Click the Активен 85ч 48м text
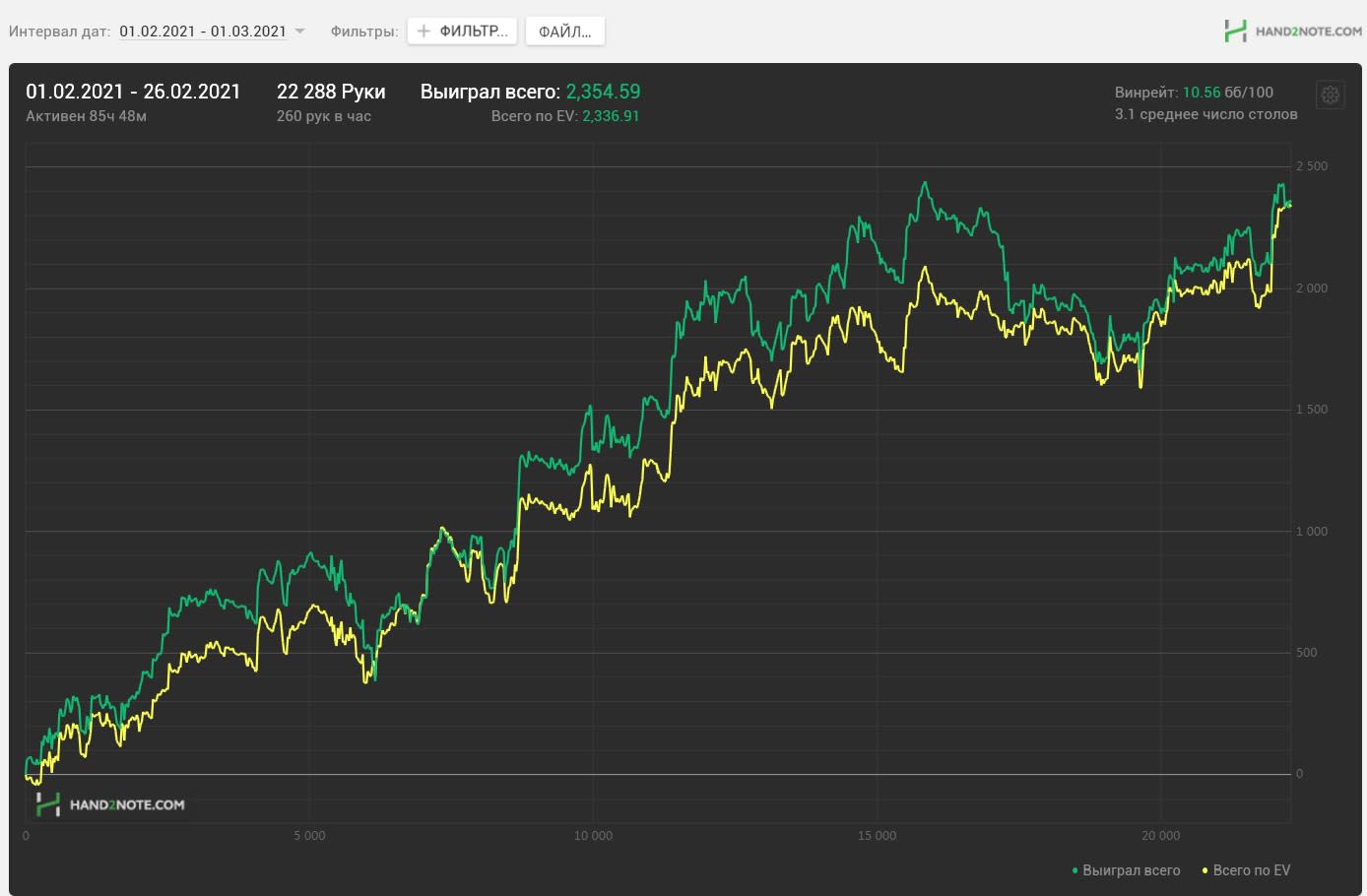Image resolution: width=1367 pixels, height=896 pixels. tap(86, 116)
